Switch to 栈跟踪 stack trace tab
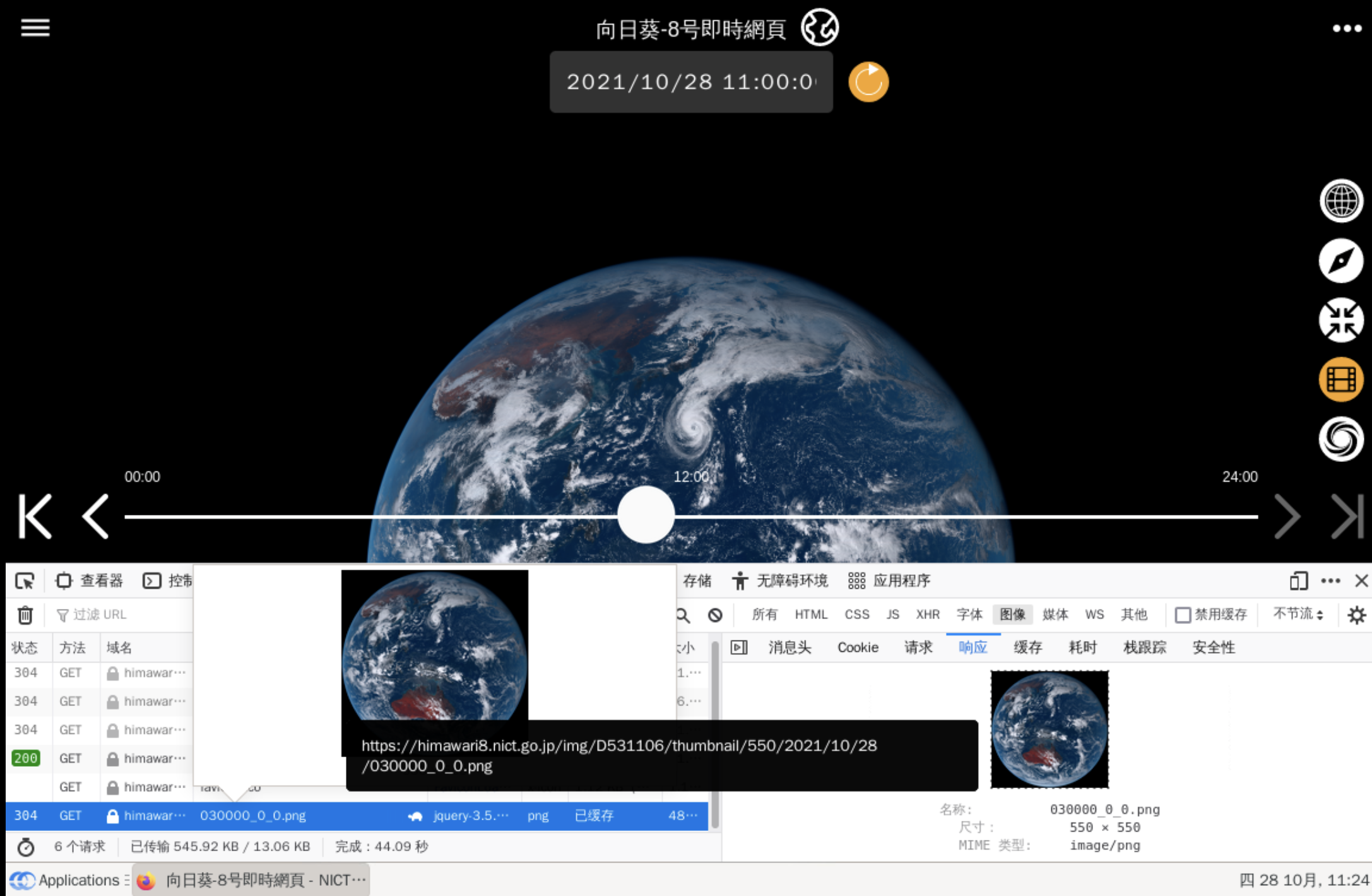The width and height of the screenshot is (1372, 896). (1145, 647)
